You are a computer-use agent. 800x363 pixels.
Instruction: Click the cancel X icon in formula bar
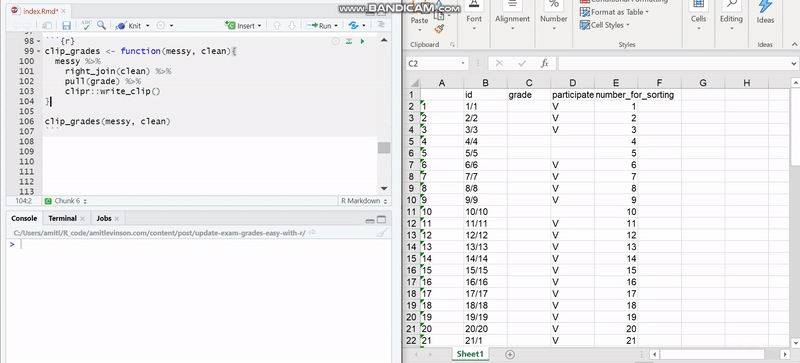[x=499, y=63]
